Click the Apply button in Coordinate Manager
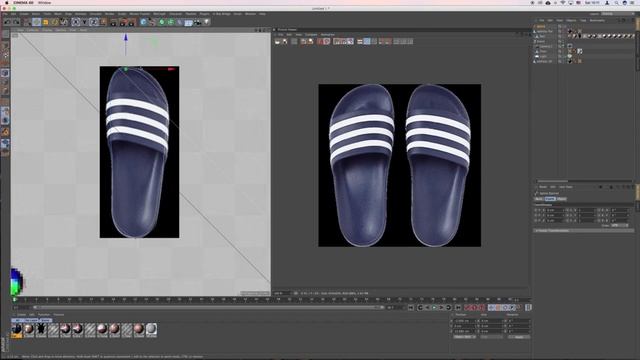The width and height of the screenshot is (640, 360). (x=519, y=337)
